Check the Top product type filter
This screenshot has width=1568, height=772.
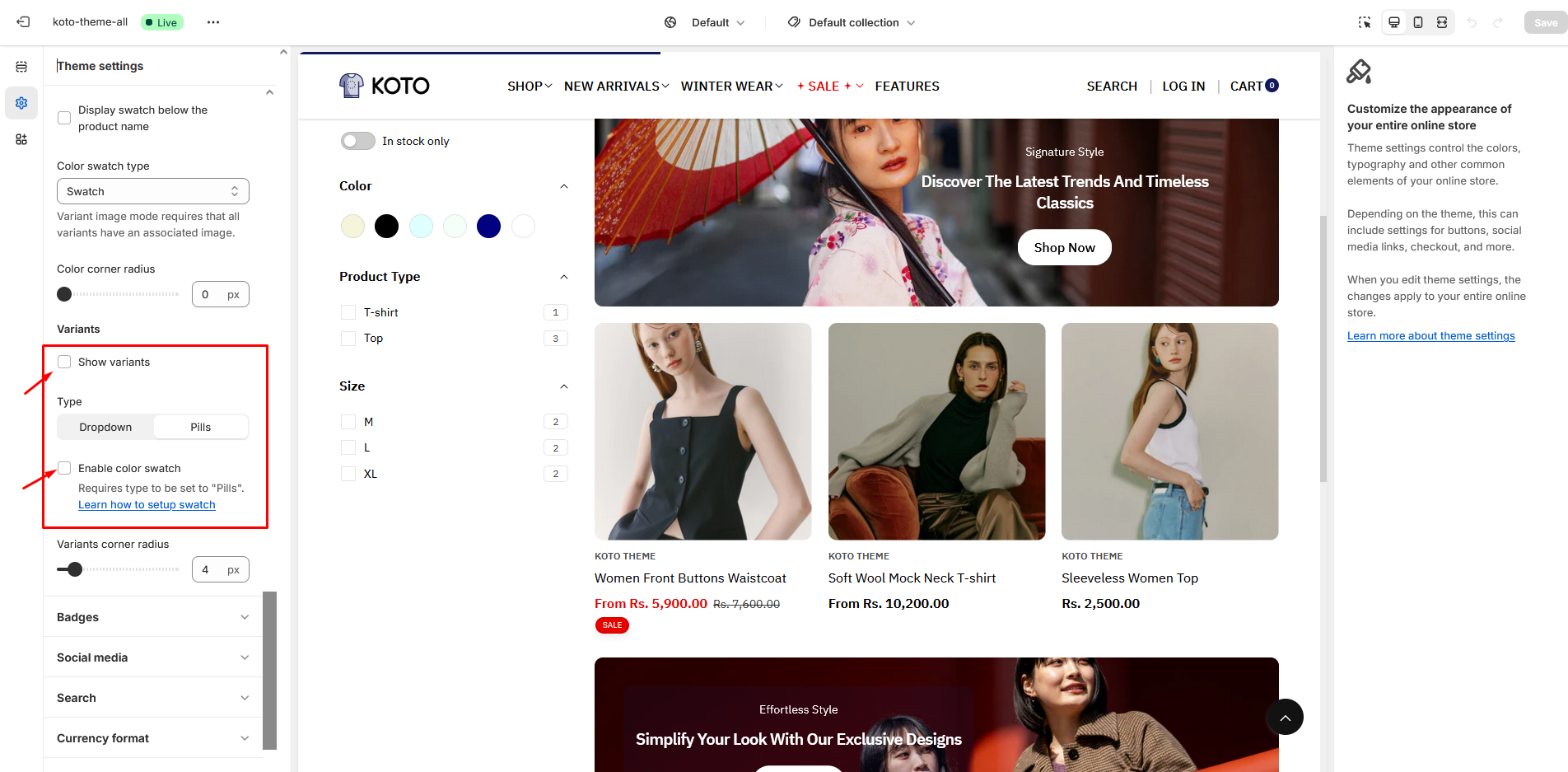coord(348,339)
